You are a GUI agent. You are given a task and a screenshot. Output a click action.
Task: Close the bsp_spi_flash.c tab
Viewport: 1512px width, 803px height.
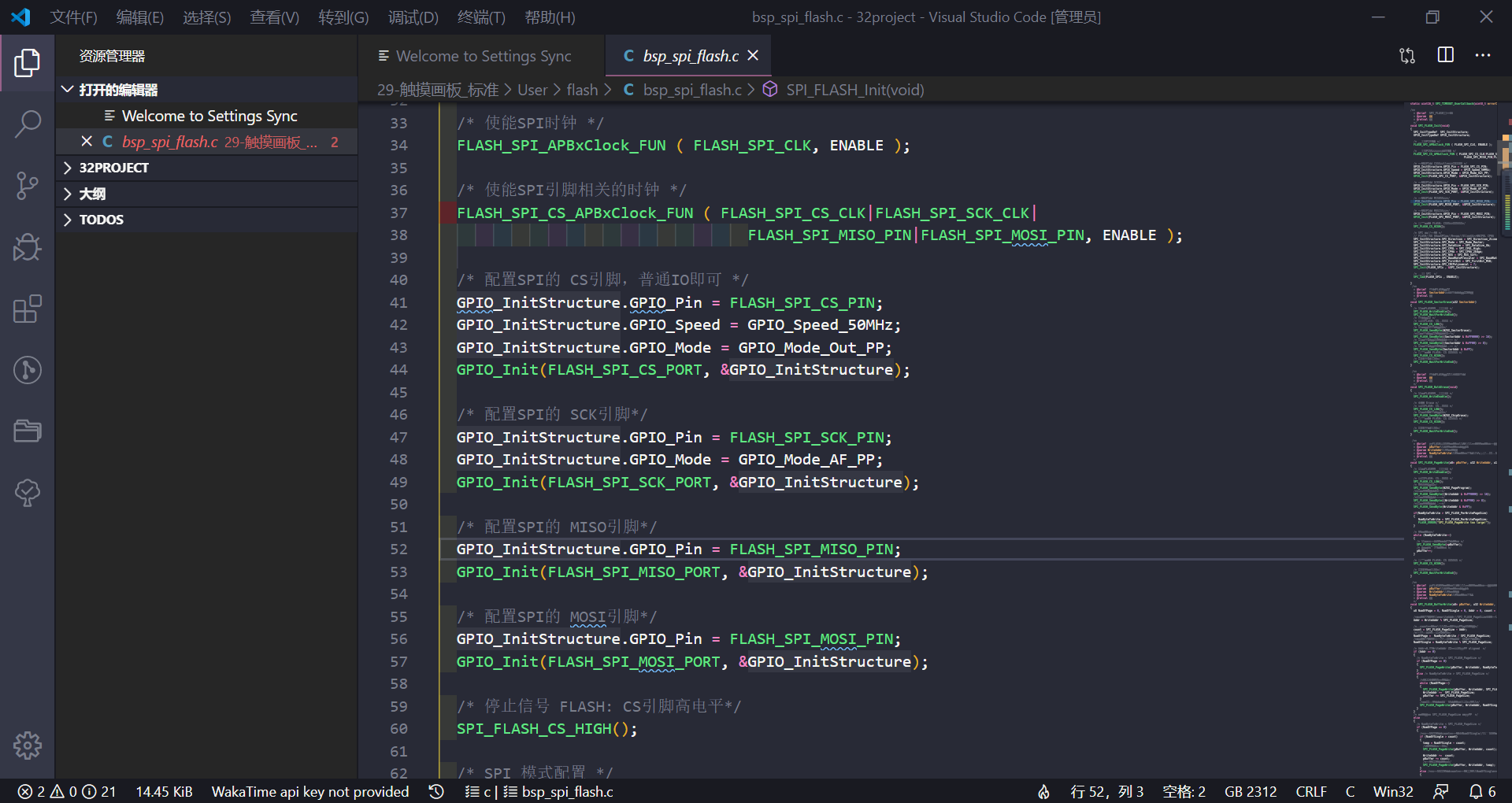click(x=753, y=55)
